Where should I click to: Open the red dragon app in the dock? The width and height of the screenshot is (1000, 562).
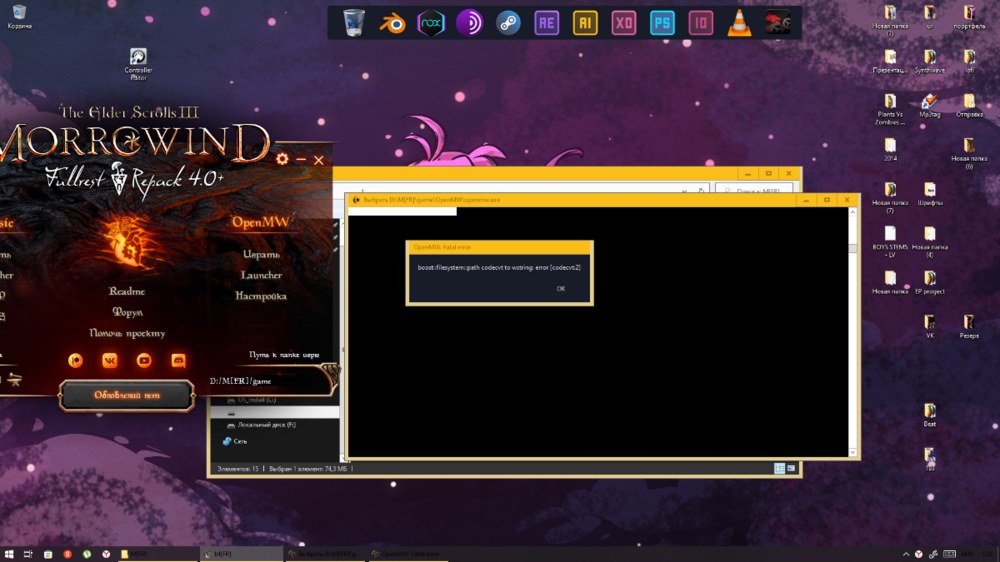(778, 23)
